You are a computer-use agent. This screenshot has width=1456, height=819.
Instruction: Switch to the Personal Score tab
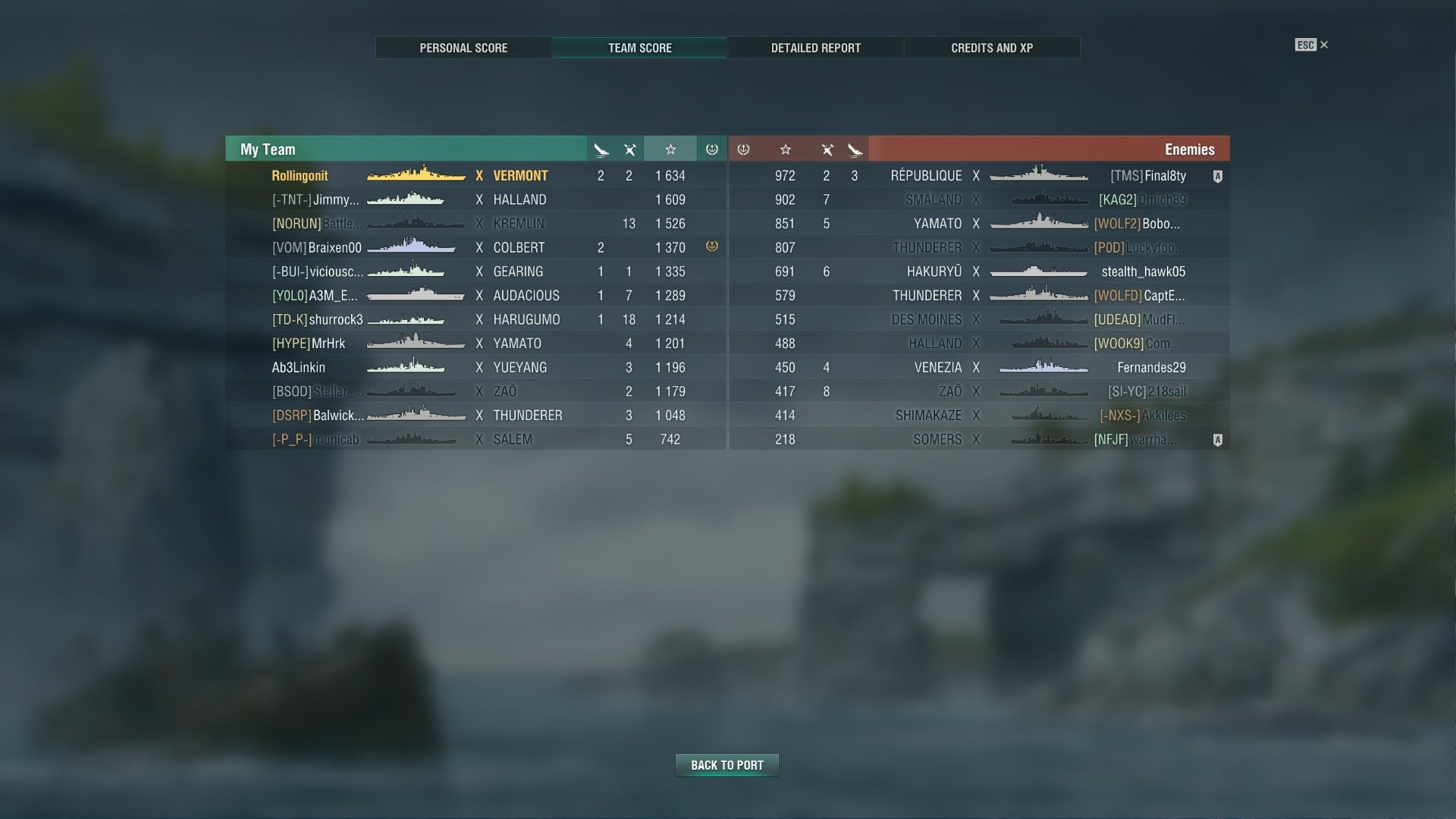tap(463, 48)
